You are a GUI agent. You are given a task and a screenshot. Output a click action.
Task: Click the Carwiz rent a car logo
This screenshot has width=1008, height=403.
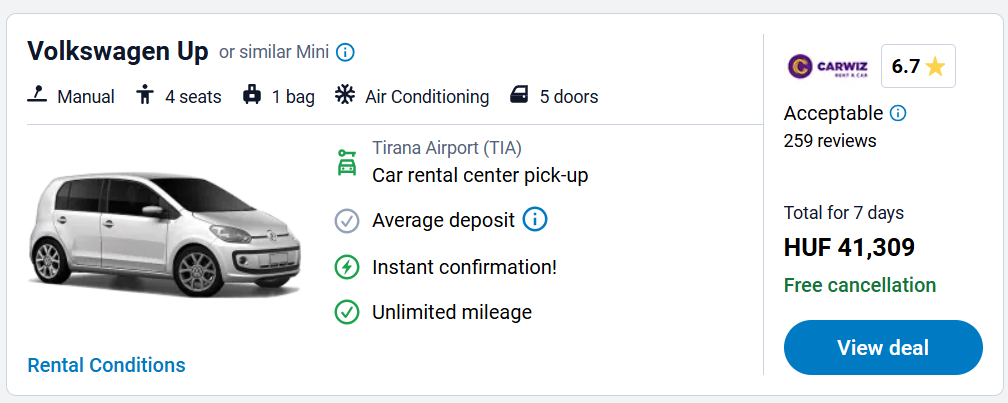tap(828, 67)
